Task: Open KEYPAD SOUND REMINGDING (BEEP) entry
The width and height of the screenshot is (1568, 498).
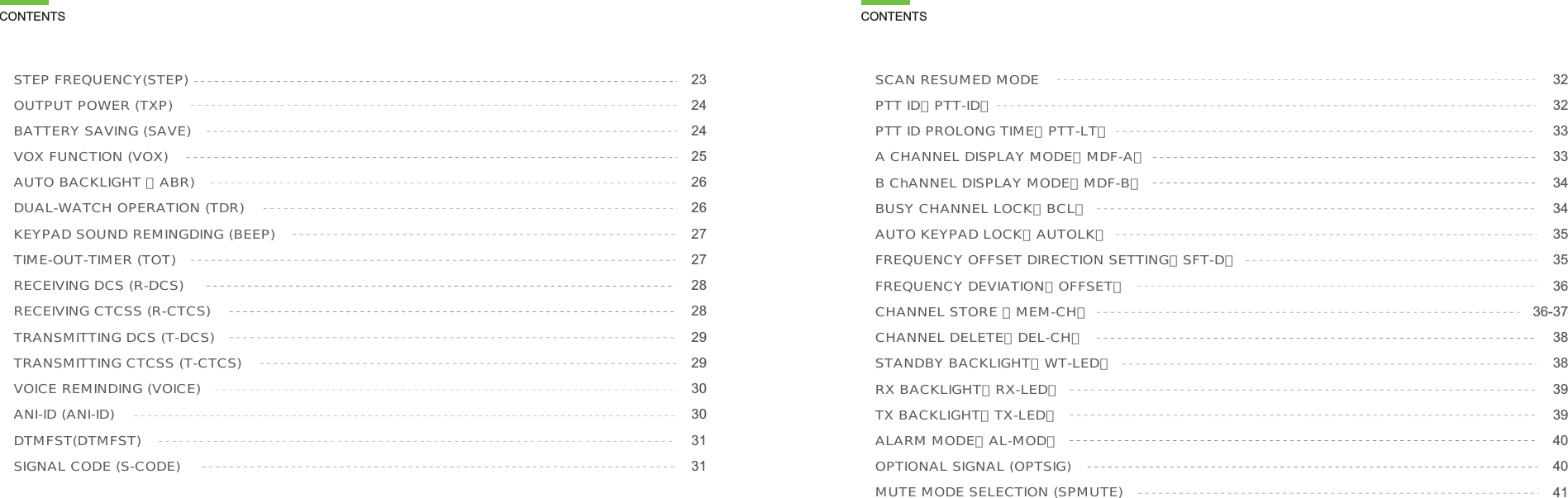Action: 145,235
